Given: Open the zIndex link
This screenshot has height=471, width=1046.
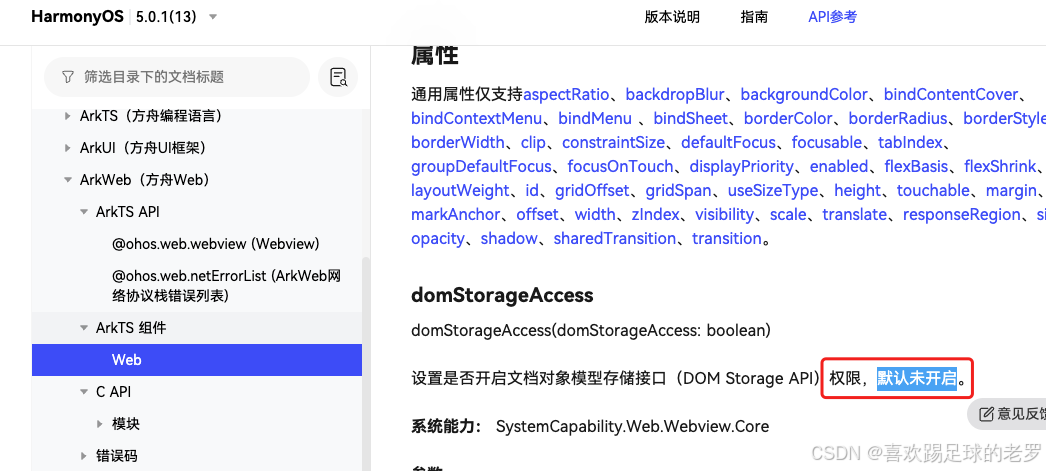Looking at the screenshot, I should point(655,214).
